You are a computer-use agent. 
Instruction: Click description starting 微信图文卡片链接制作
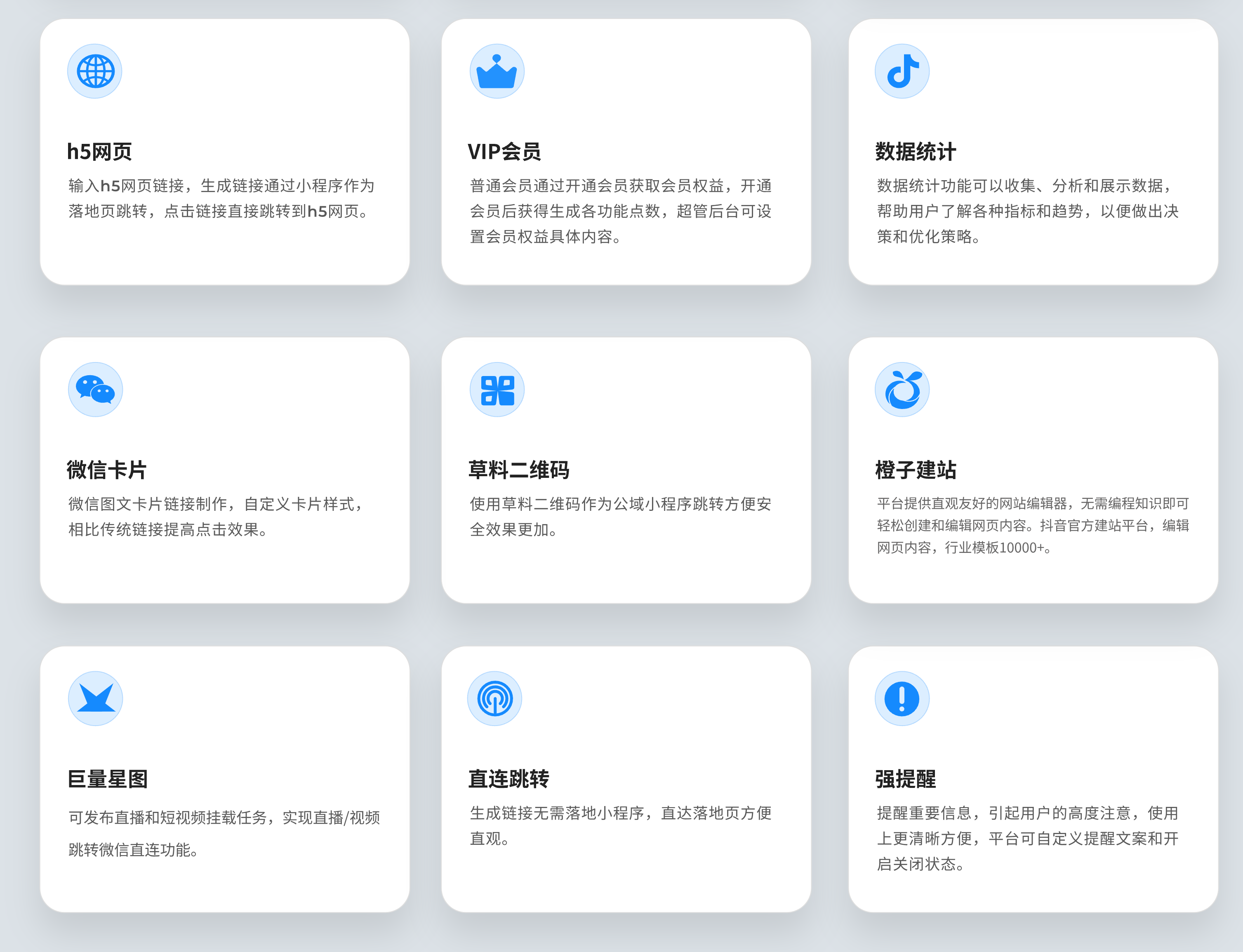(215, 516)
